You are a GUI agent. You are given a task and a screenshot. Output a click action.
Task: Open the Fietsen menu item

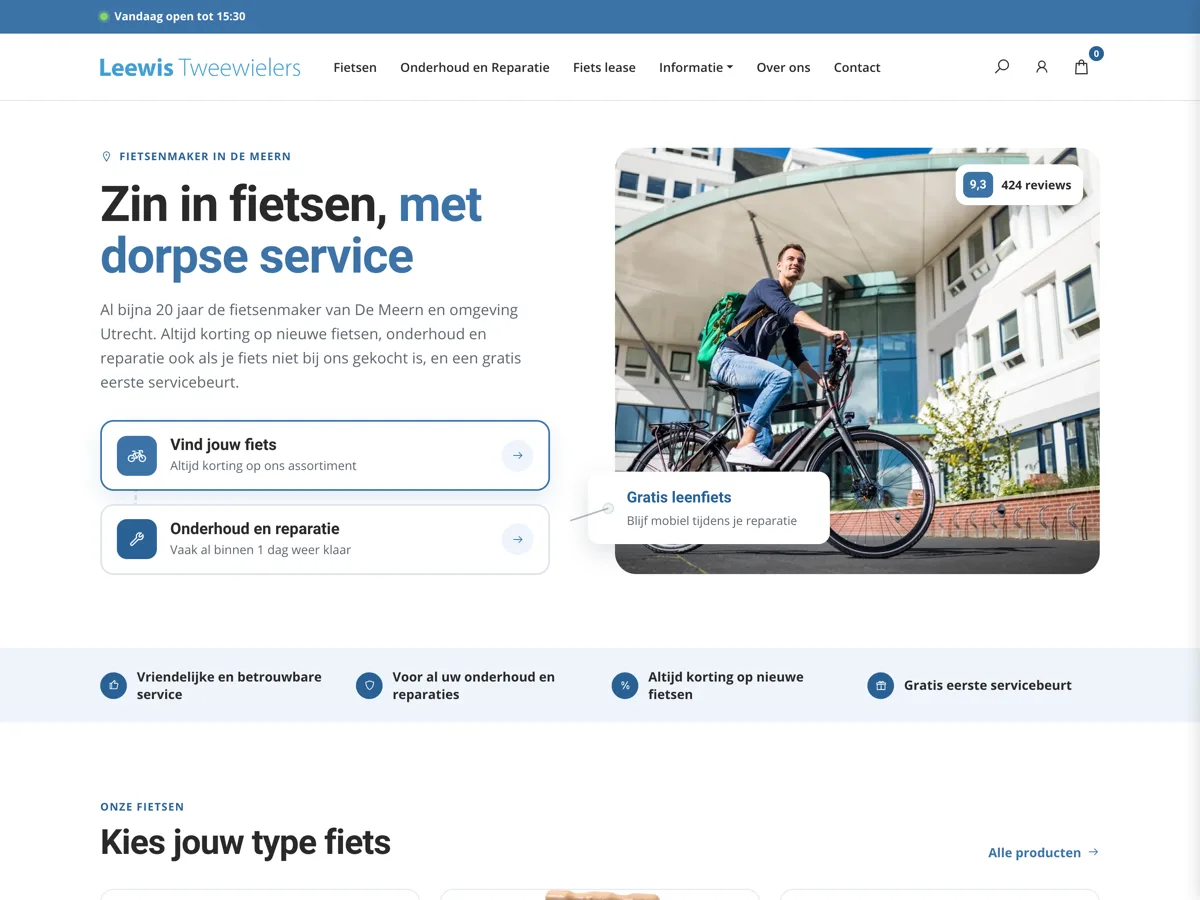tap(355, 67)
